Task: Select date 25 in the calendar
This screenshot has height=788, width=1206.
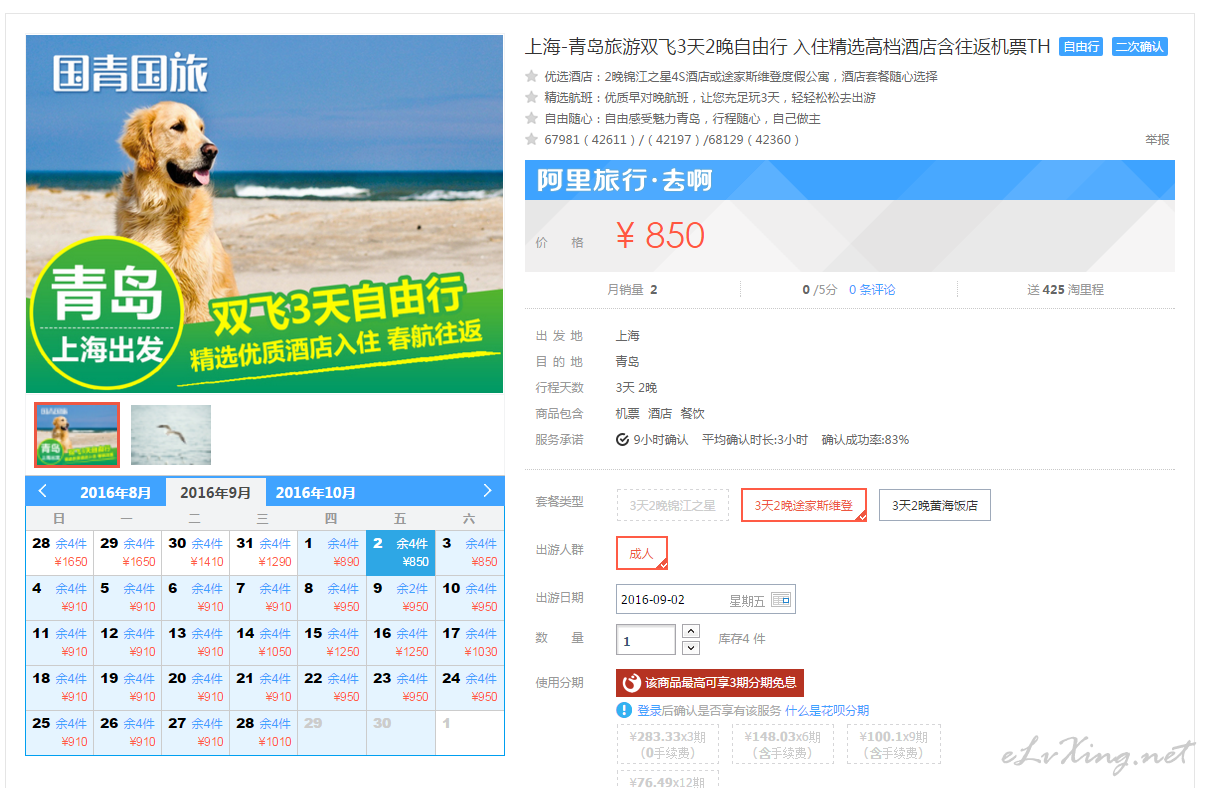Action: pyautogui.click(x=59, y=732)
